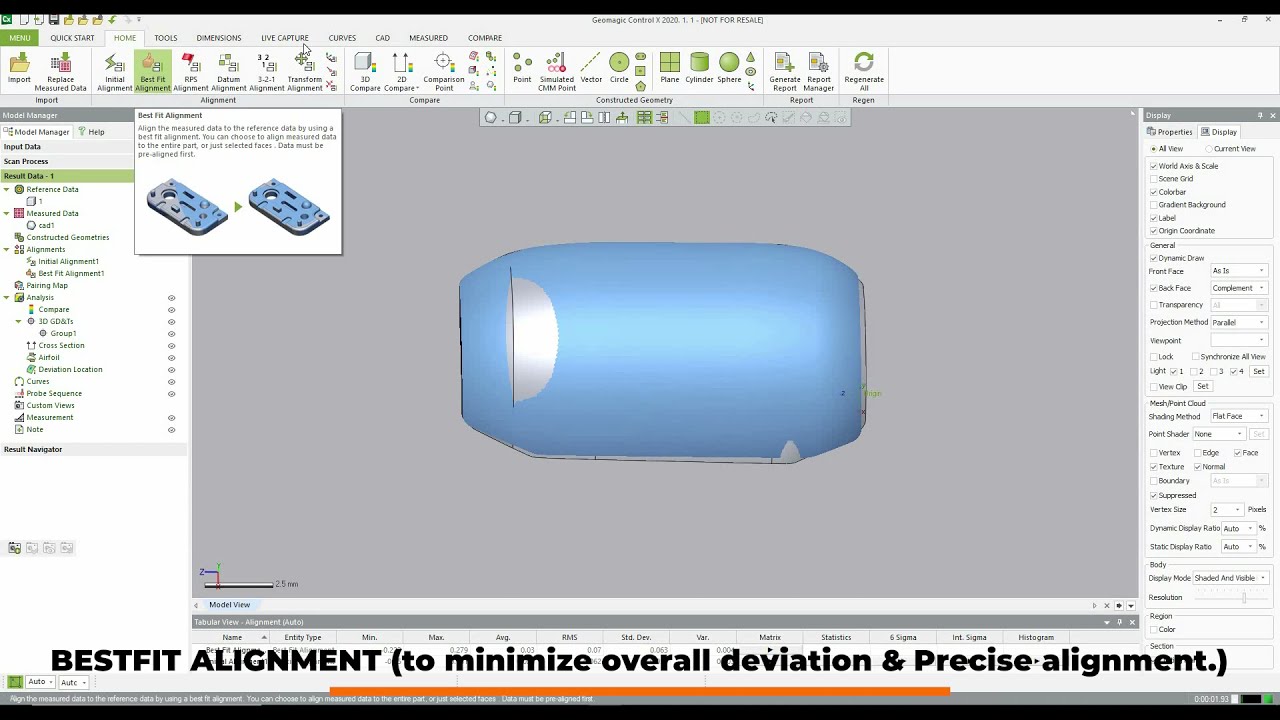1280x720 pixels.
Task: Create a constructed Sphere
Action: [x=729, y=69]
